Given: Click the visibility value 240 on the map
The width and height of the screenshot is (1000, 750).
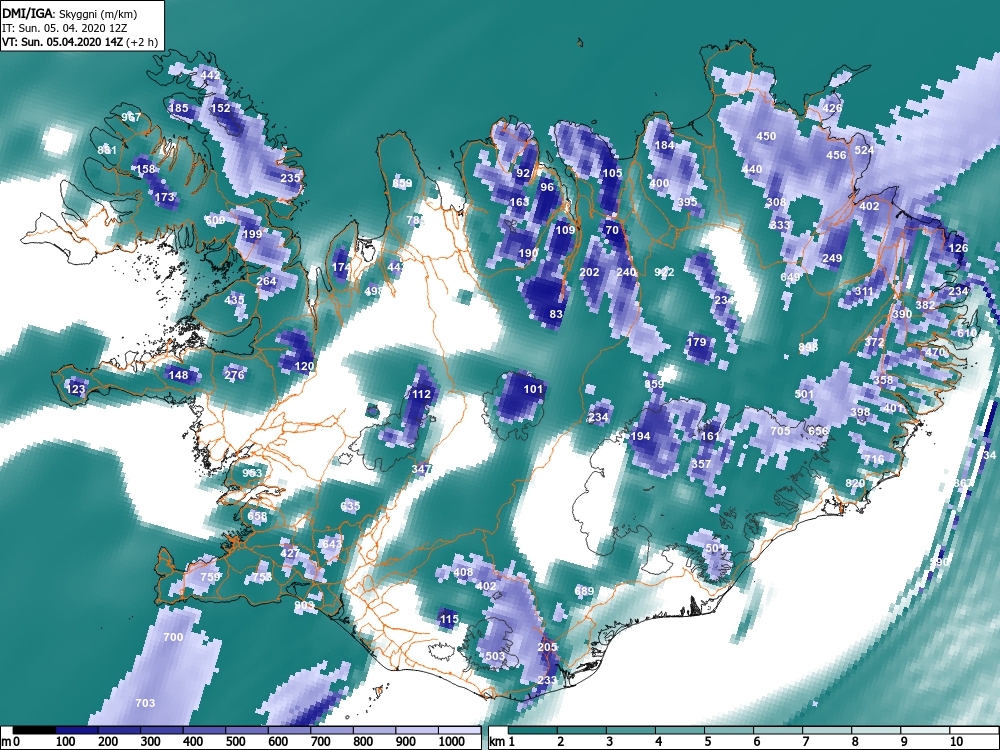Looking at the screenshot, I should pyautogui.click(x=626, y=272).
